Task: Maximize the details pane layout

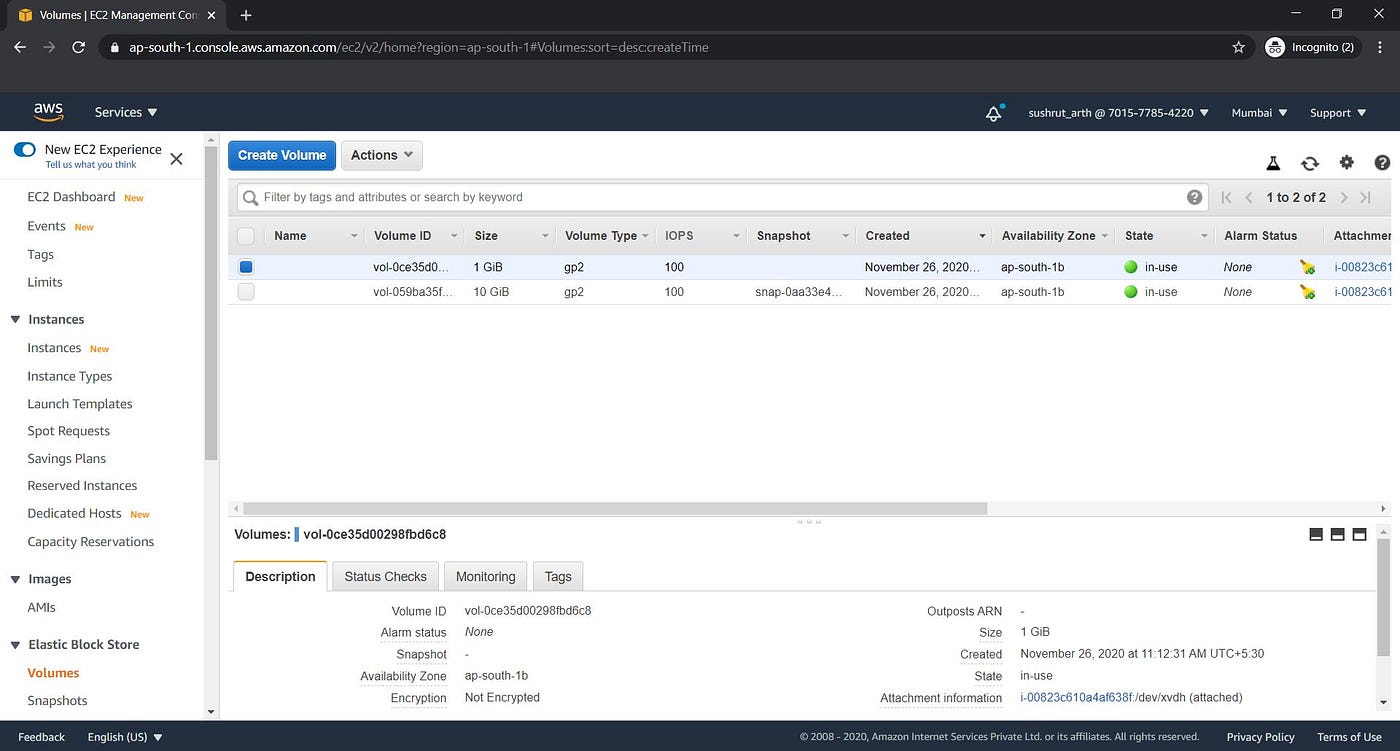Action: [1359, 535]
